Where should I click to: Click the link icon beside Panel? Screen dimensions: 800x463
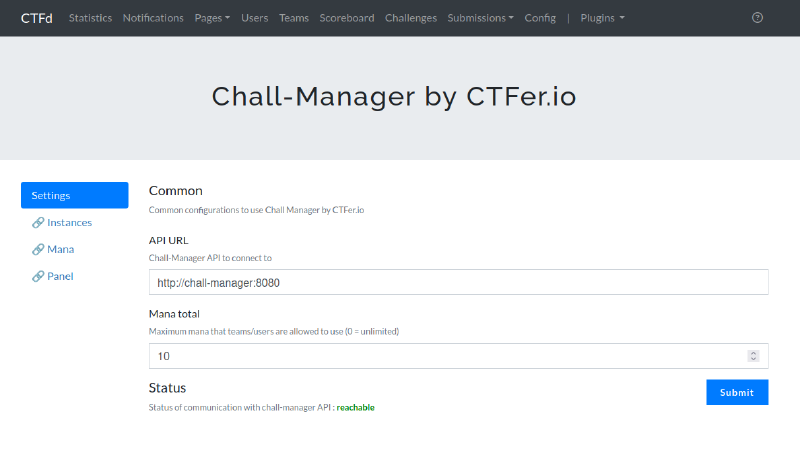click(x=38, y=276)
